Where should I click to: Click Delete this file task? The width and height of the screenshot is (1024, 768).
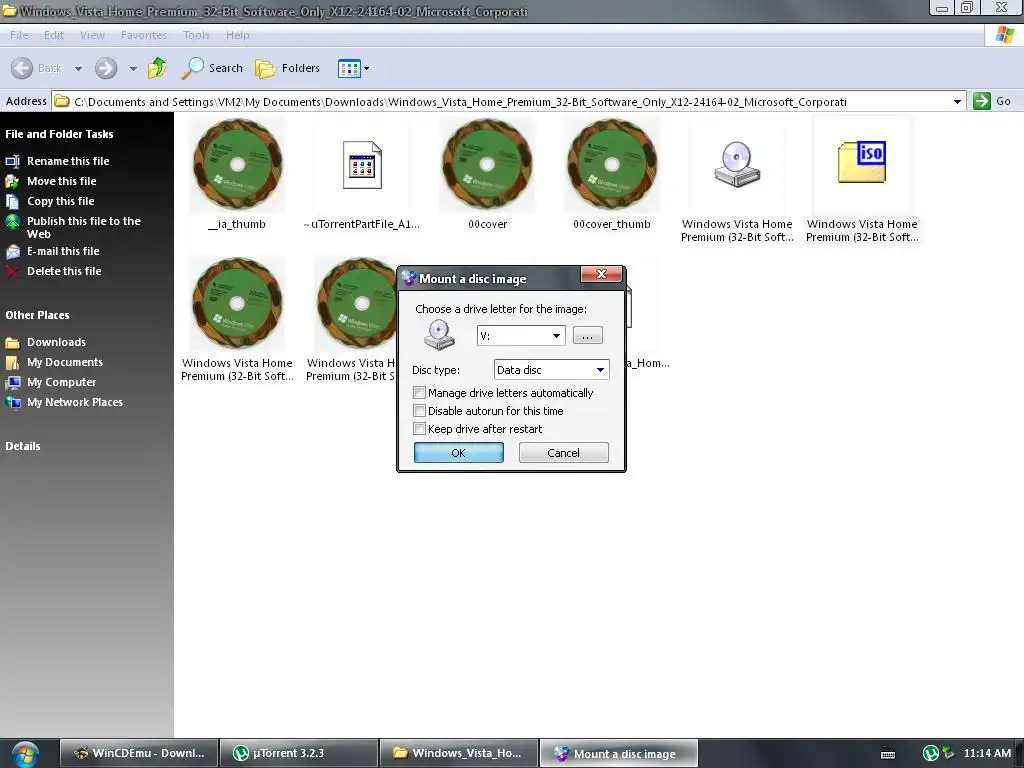point(64,271)
